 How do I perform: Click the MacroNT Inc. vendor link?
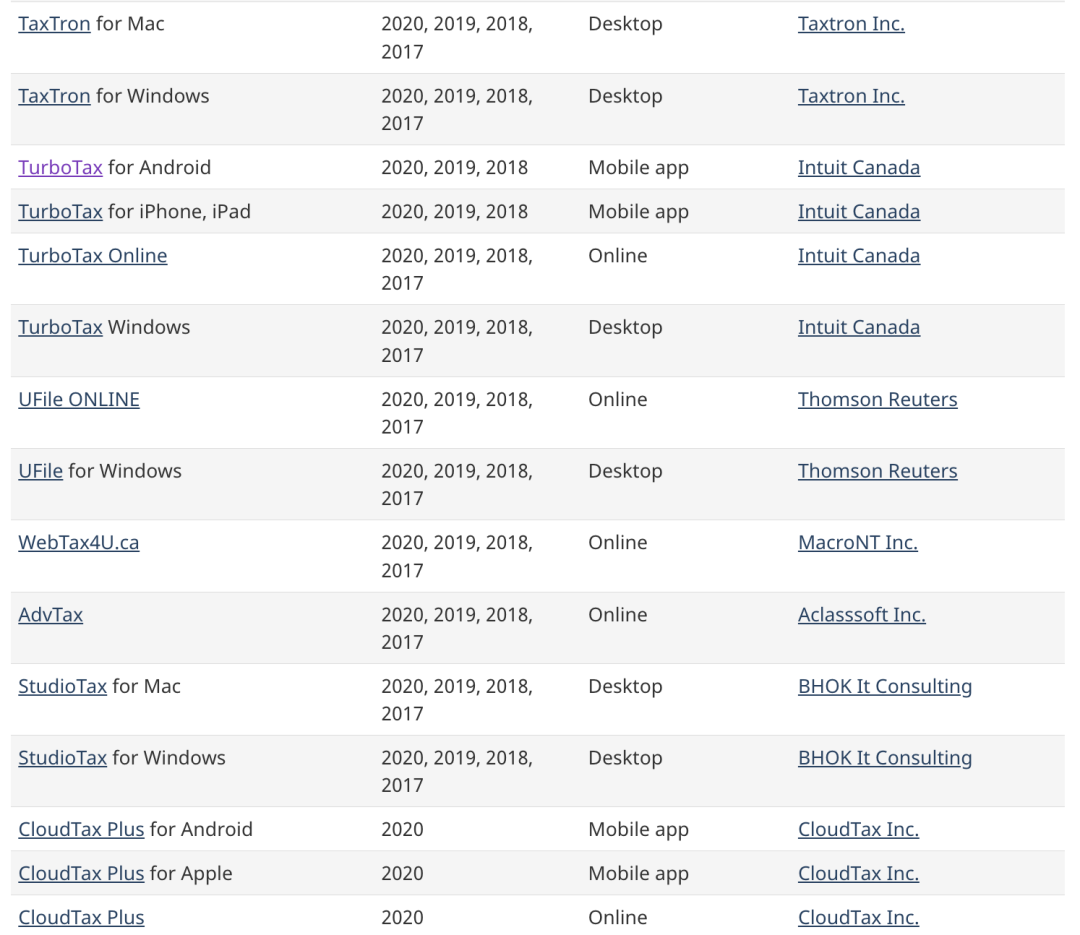coord(857,543)
